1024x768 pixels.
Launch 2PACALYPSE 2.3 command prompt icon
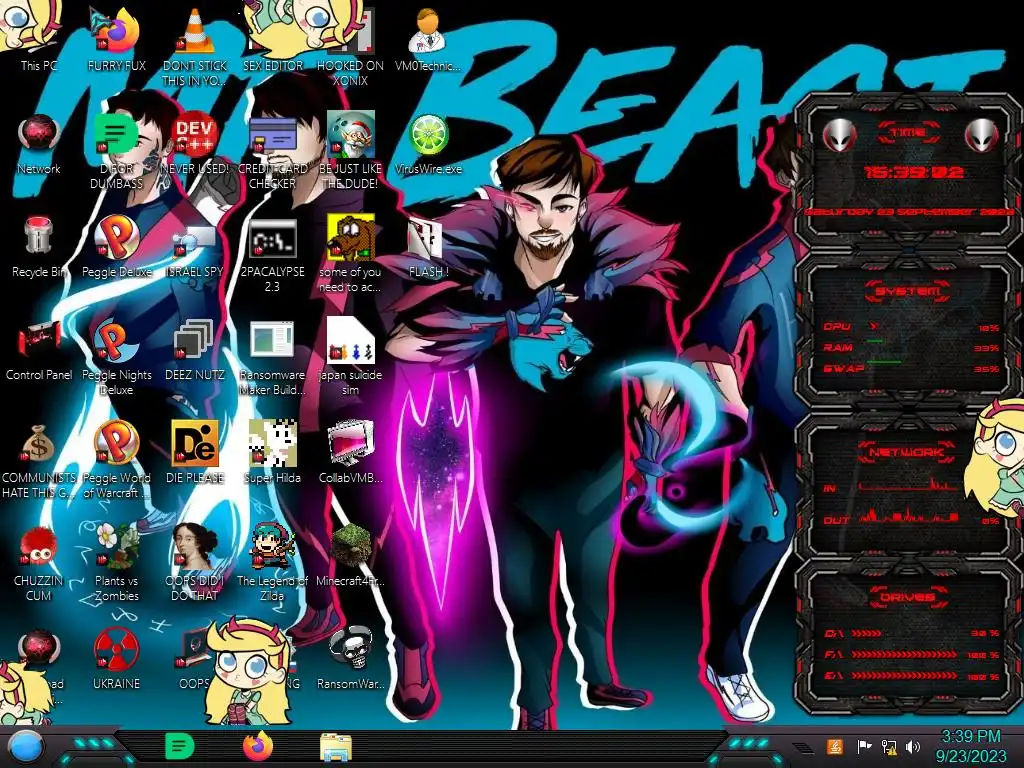tap(272, 238)
